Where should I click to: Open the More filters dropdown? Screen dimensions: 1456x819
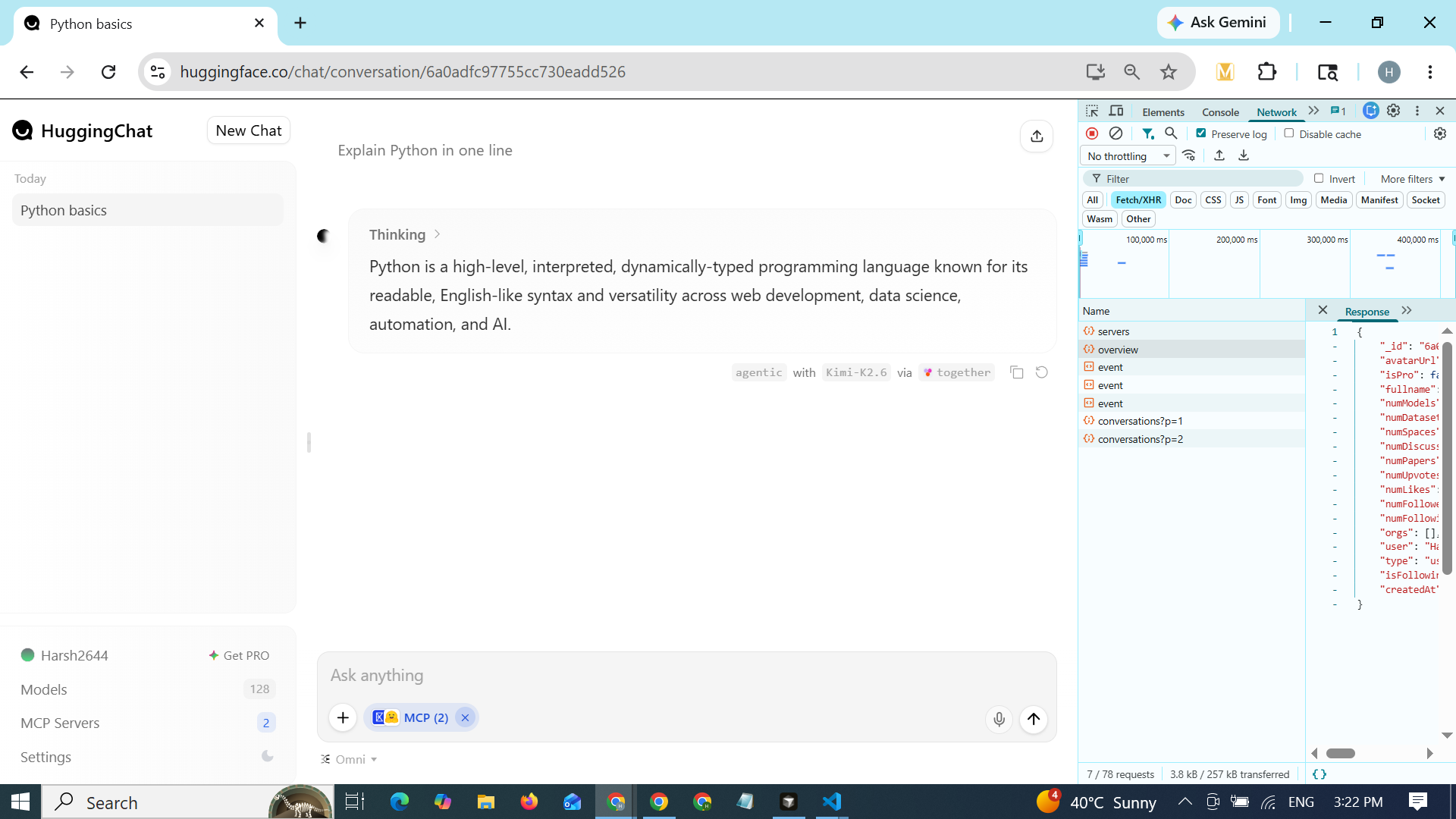pyautogui.click(x=1413, y=179)
